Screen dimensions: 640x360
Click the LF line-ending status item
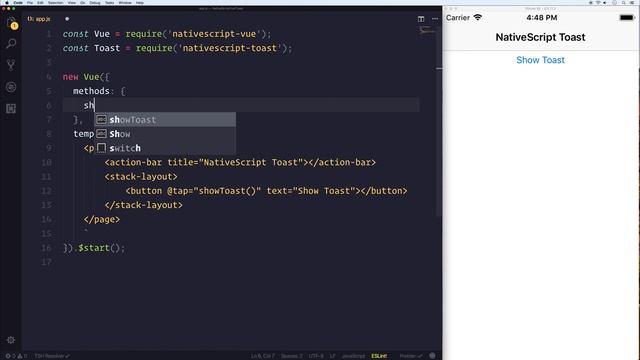pyautogui.click(x=333, y=356)
